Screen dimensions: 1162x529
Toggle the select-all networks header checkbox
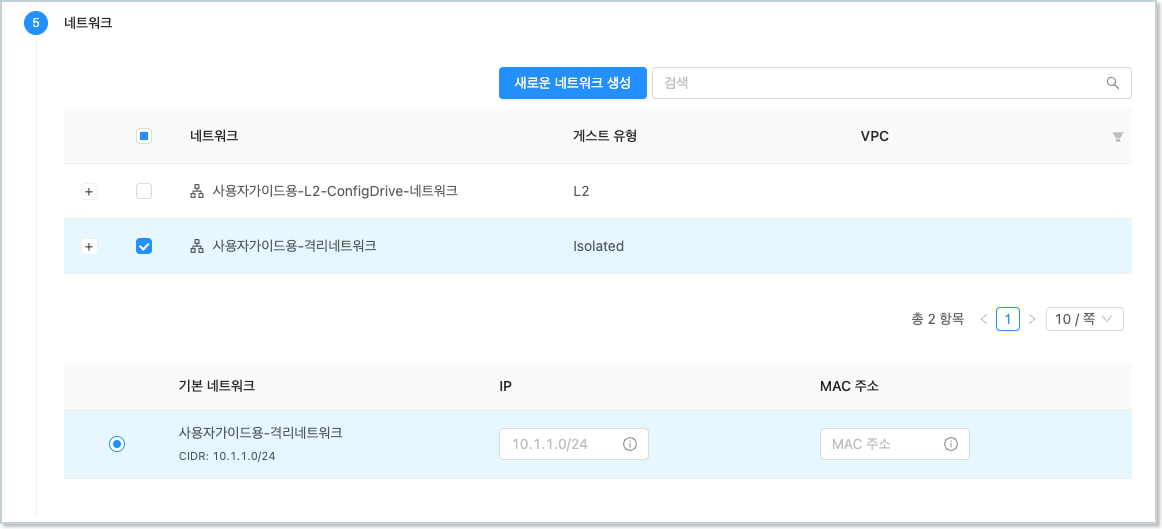coord(144,137)
